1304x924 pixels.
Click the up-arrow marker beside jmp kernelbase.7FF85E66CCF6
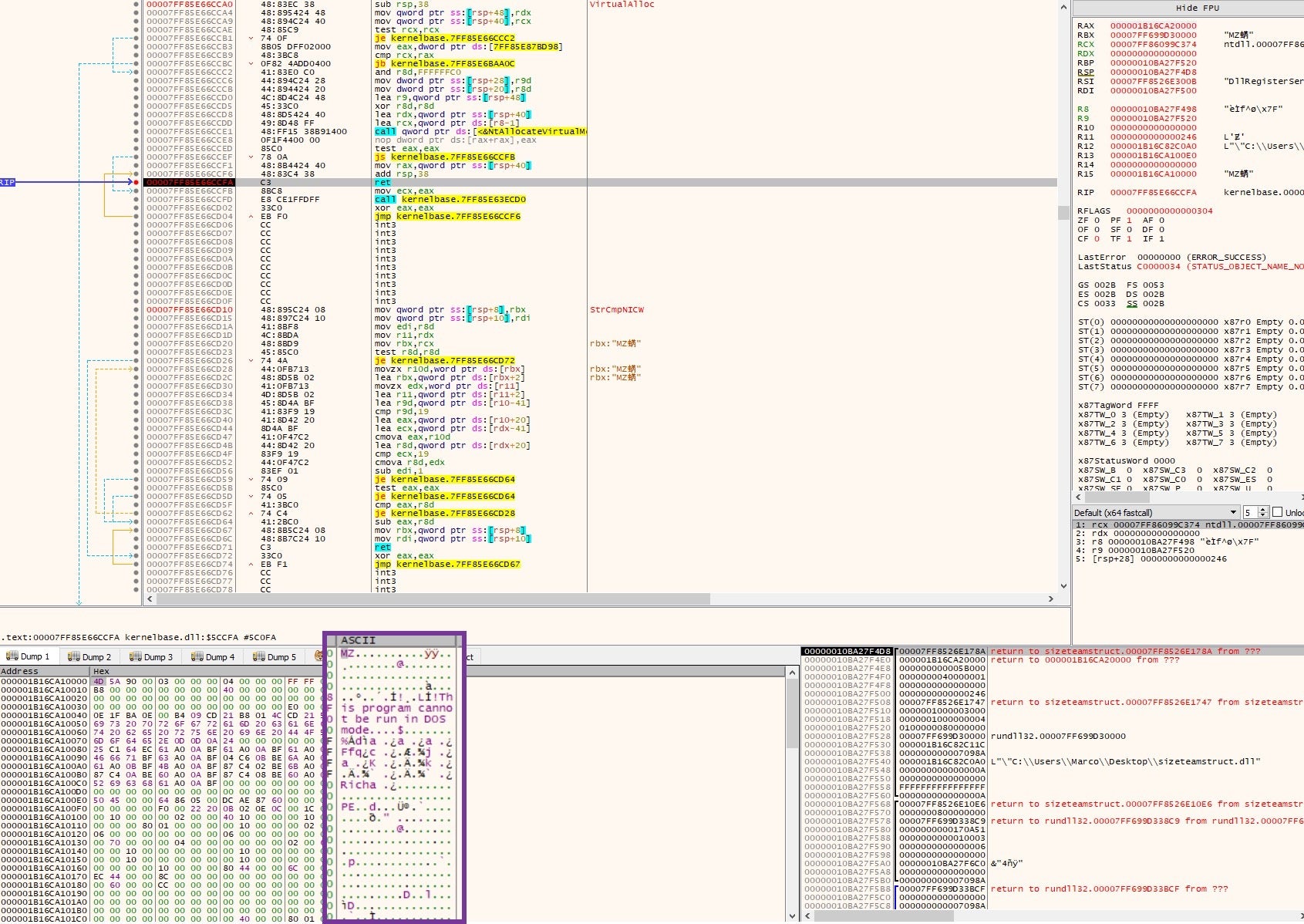coord(251,217)
